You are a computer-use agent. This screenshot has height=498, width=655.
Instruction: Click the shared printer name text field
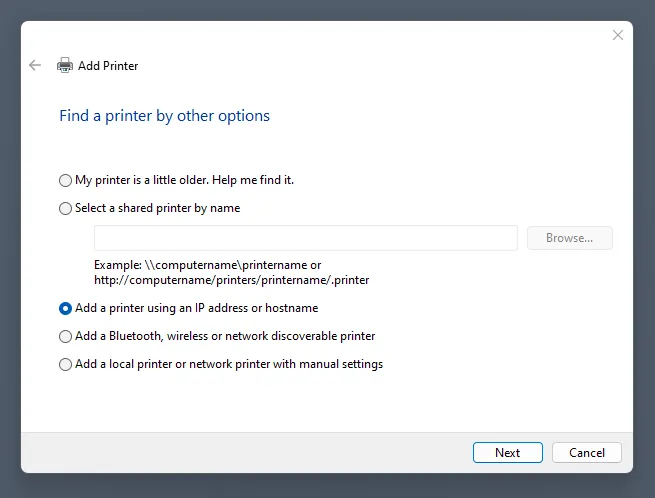tap(305, 238)
